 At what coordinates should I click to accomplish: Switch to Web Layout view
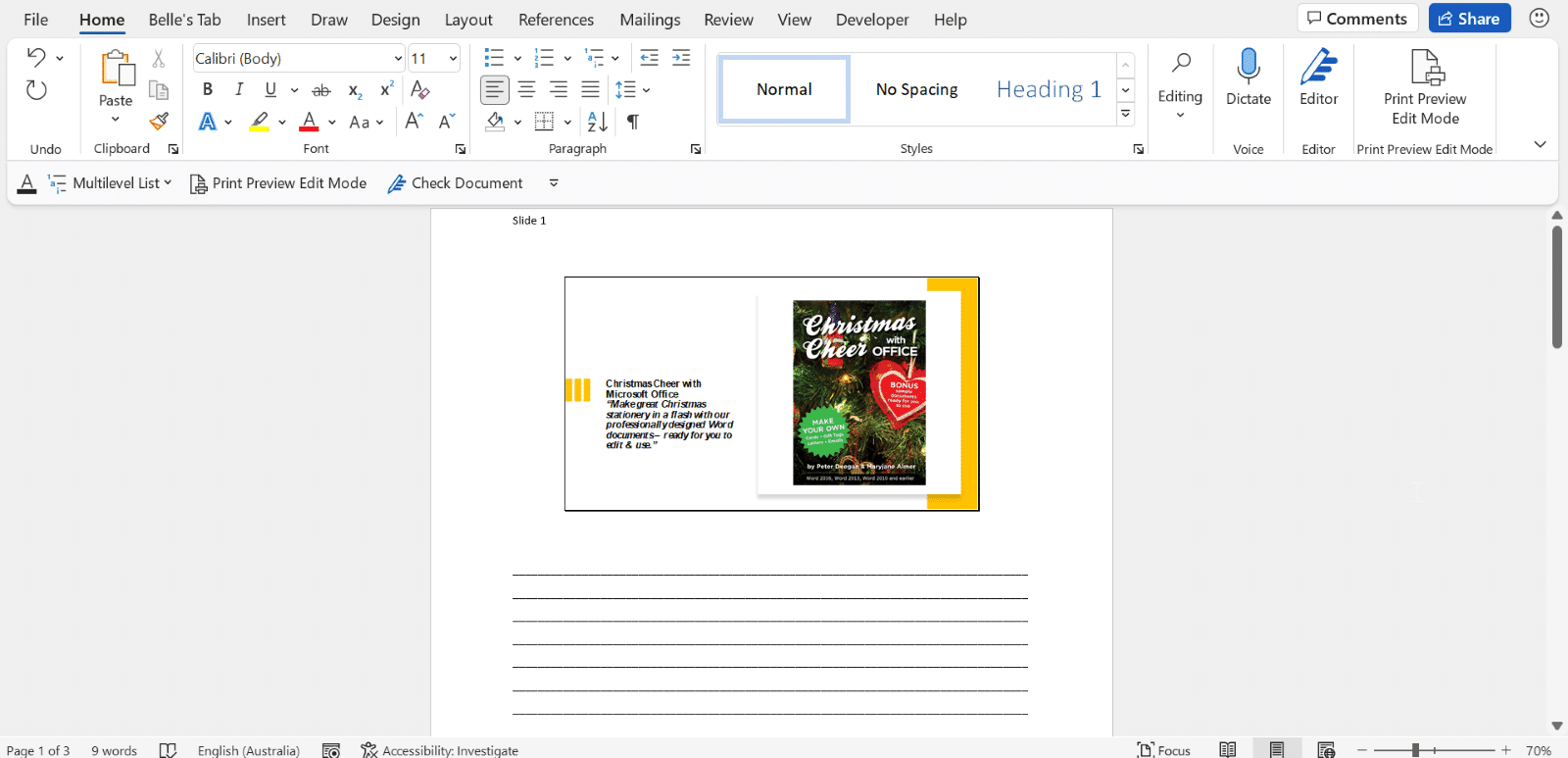coord(1326,750)
